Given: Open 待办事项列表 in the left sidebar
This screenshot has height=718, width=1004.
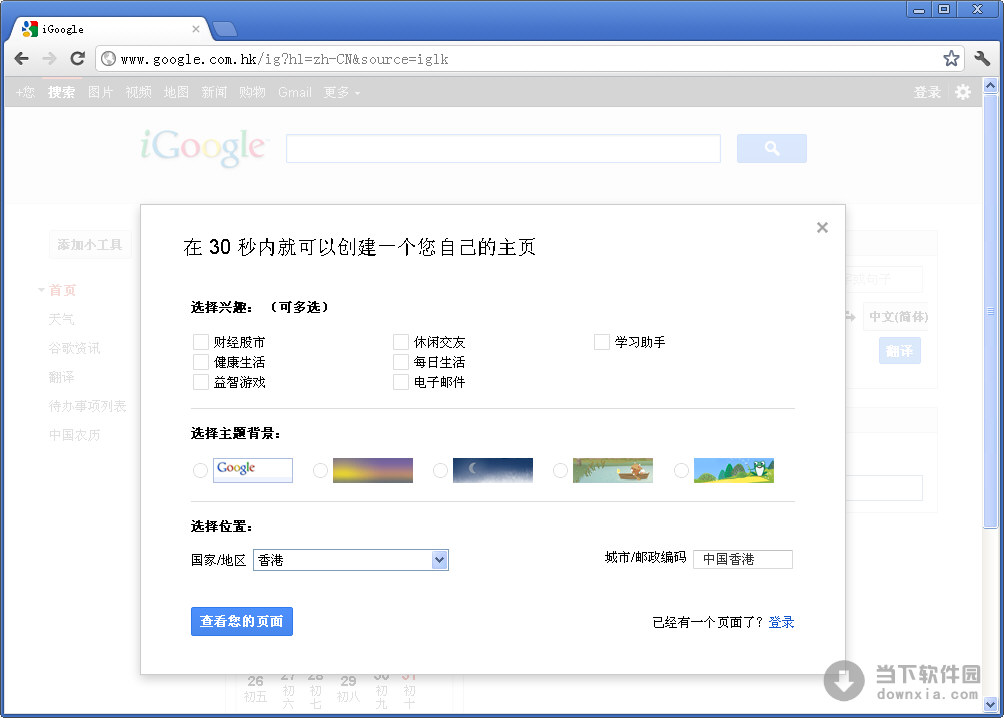Looking at the screenshot, I should (88, 406).
